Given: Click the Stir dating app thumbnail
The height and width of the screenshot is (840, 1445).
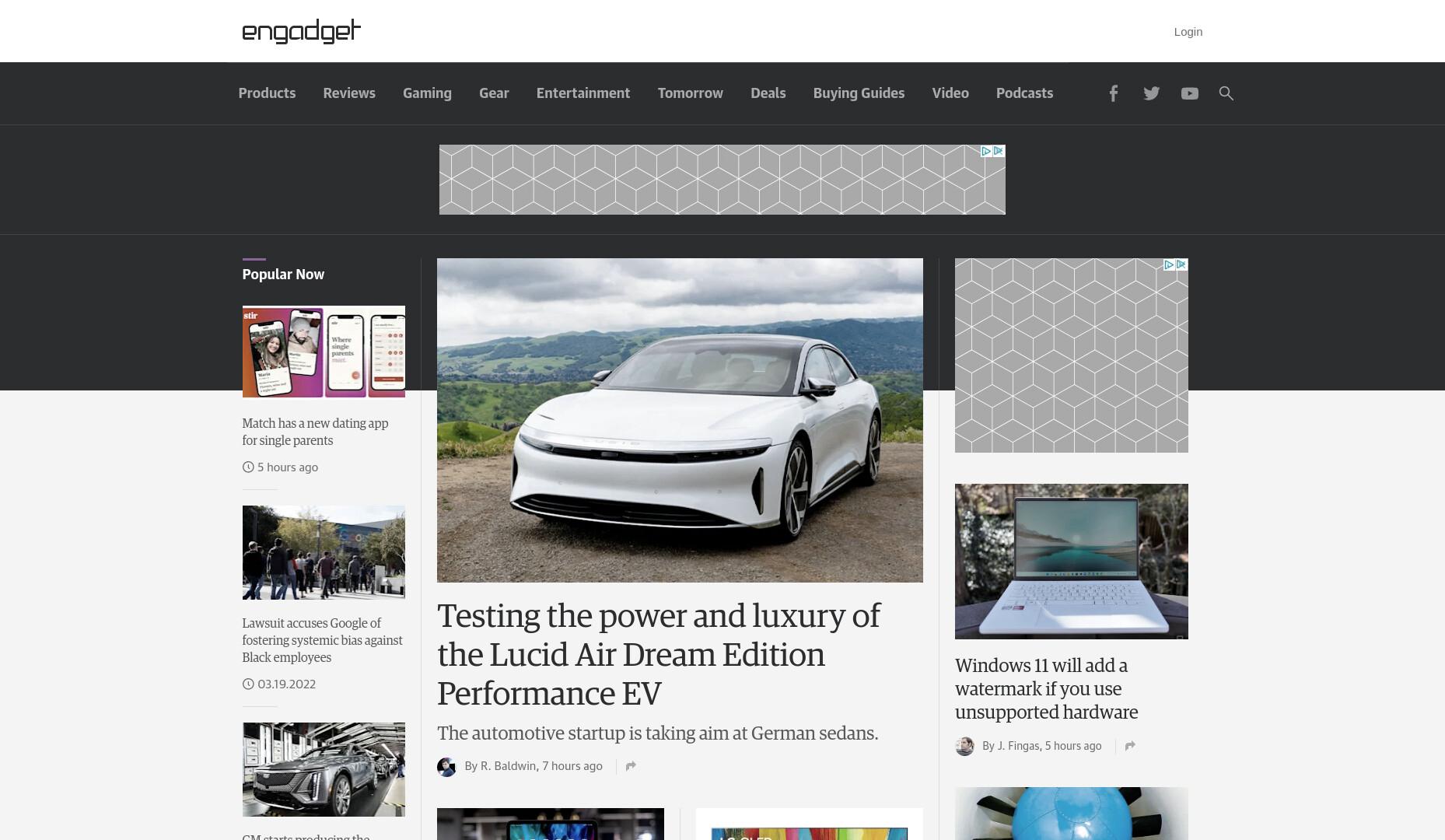Looking at the screenshot, I should 324,352.
